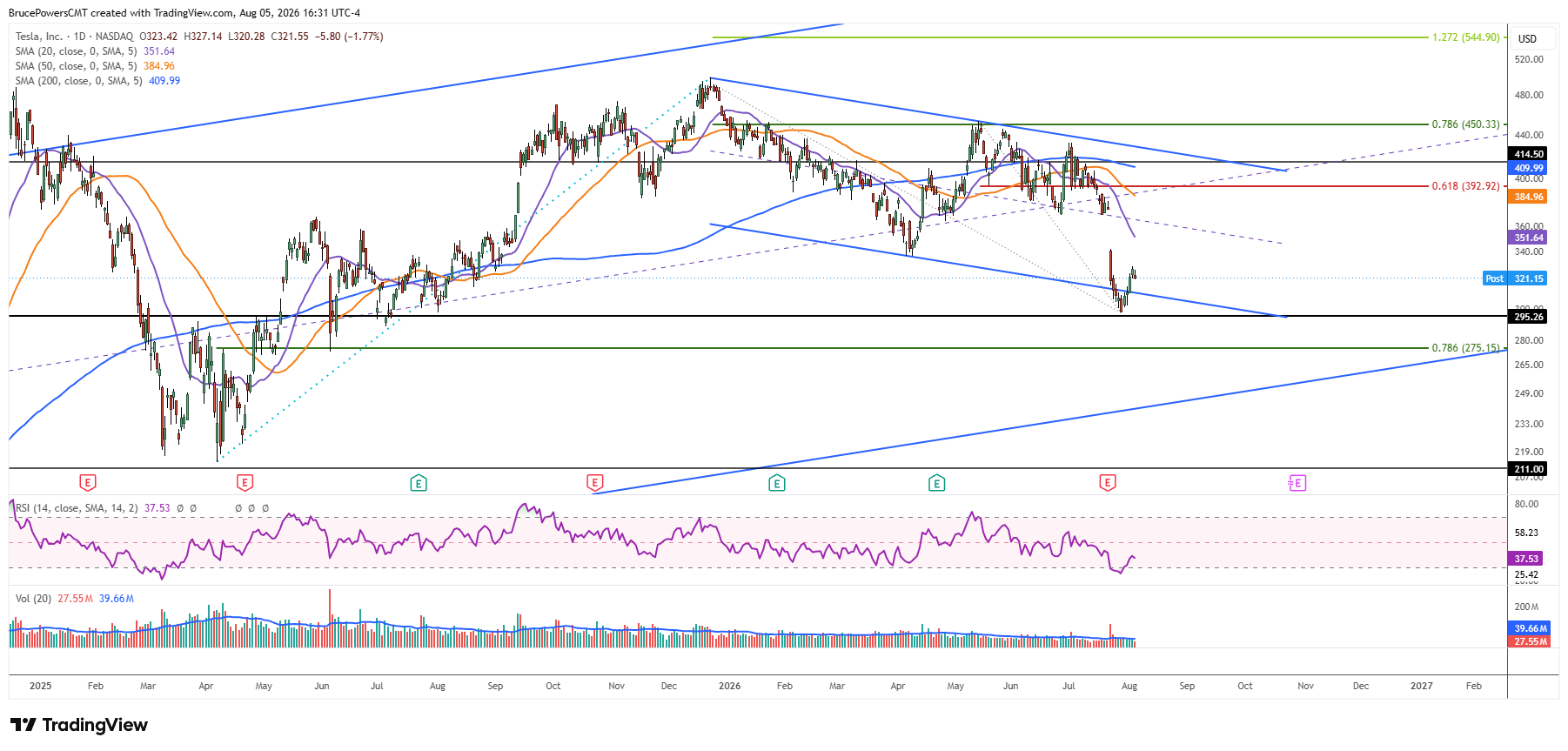Click the 295.26 horizontal line price label
Viewport: 1568px width, 751px height.
(x=1528, y=317)
